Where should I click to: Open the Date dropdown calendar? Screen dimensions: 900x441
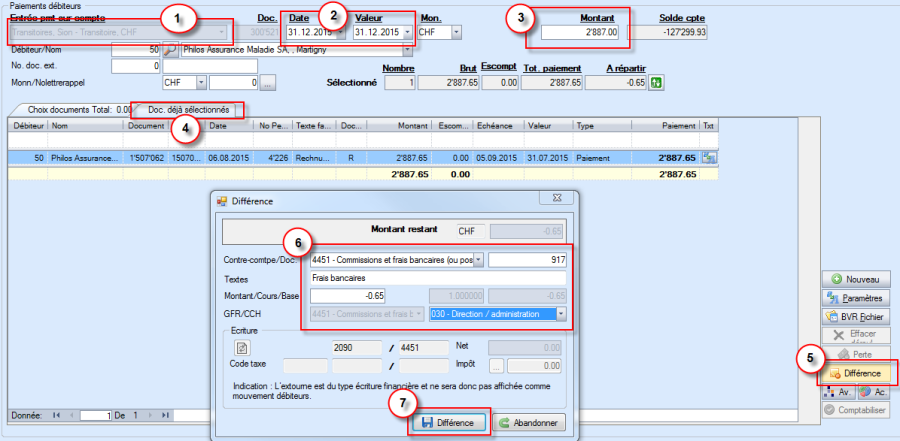[341, 33]
